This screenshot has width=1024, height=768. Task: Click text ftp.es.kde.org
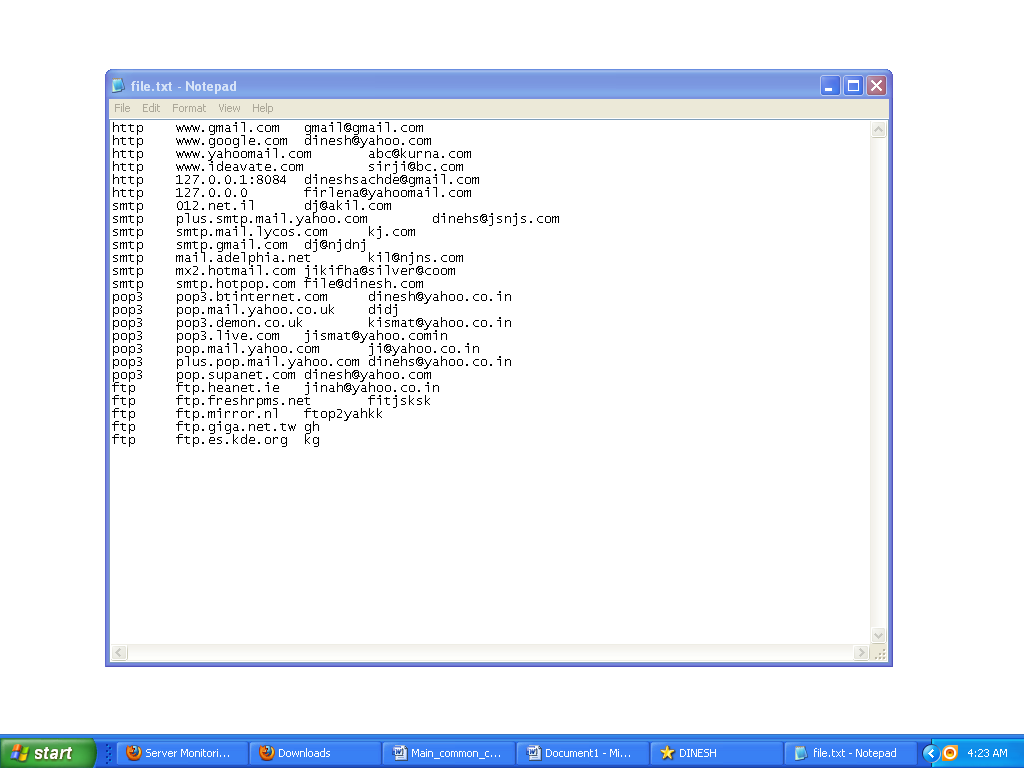231,440
